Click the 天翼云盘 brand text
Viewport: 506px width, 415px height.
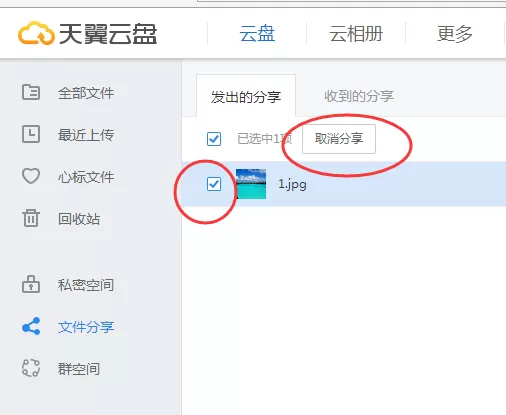(108, 34)
